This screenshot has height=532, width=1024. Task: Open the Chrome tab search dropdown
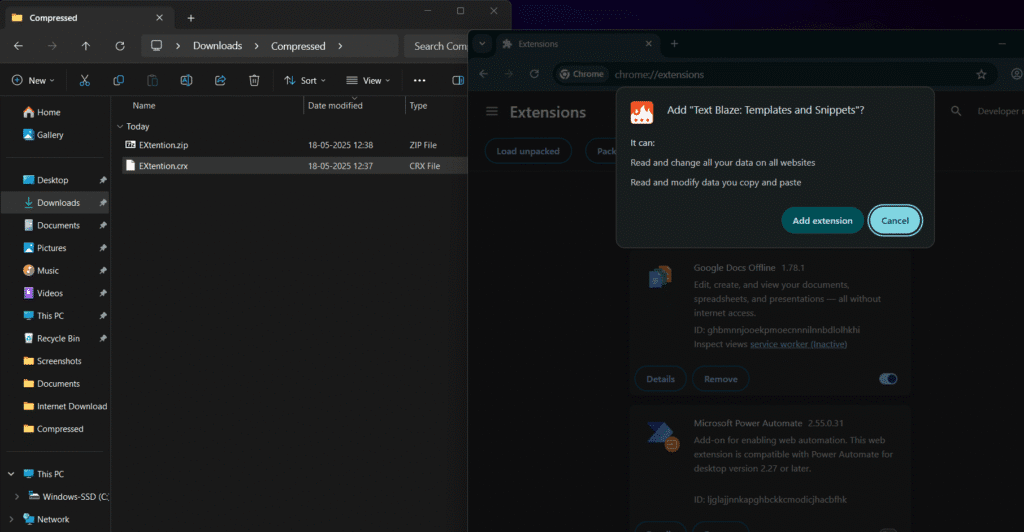(x=482, y=44)
